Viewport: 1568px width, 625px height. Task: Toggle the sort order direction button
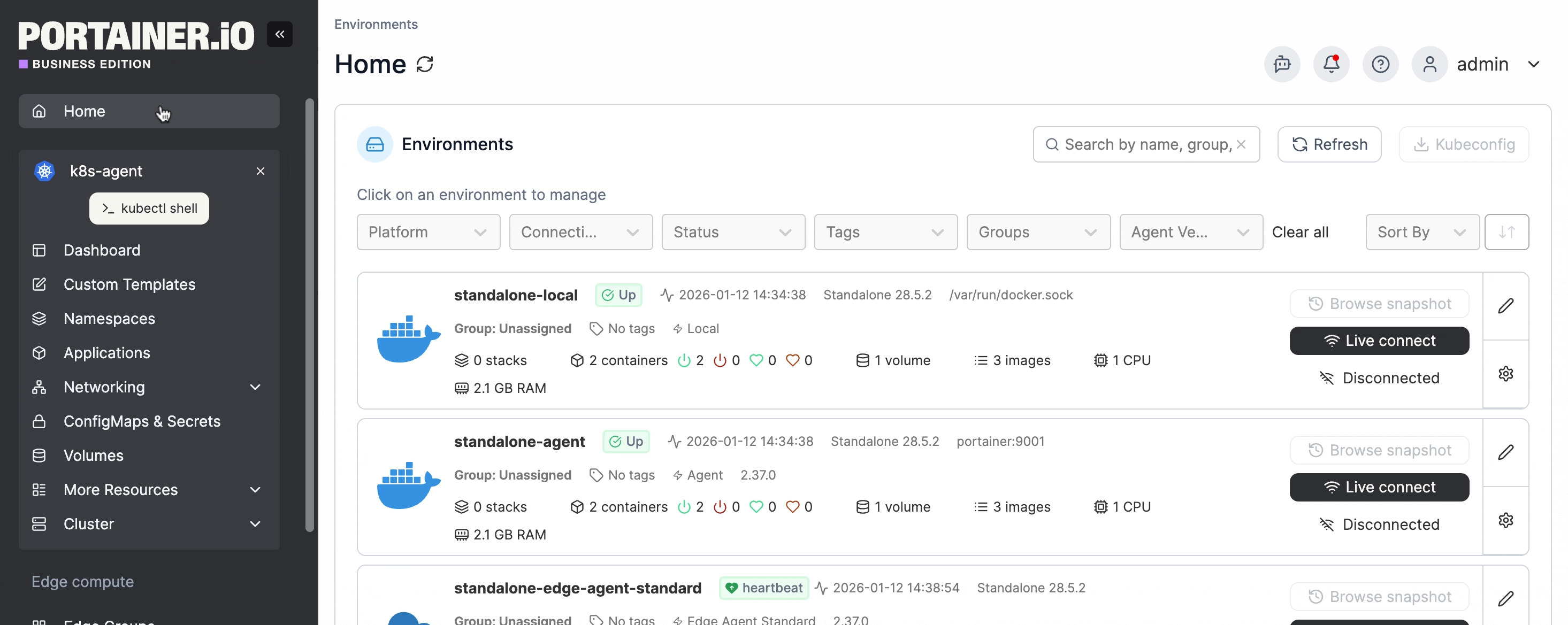pos(1506,232)
